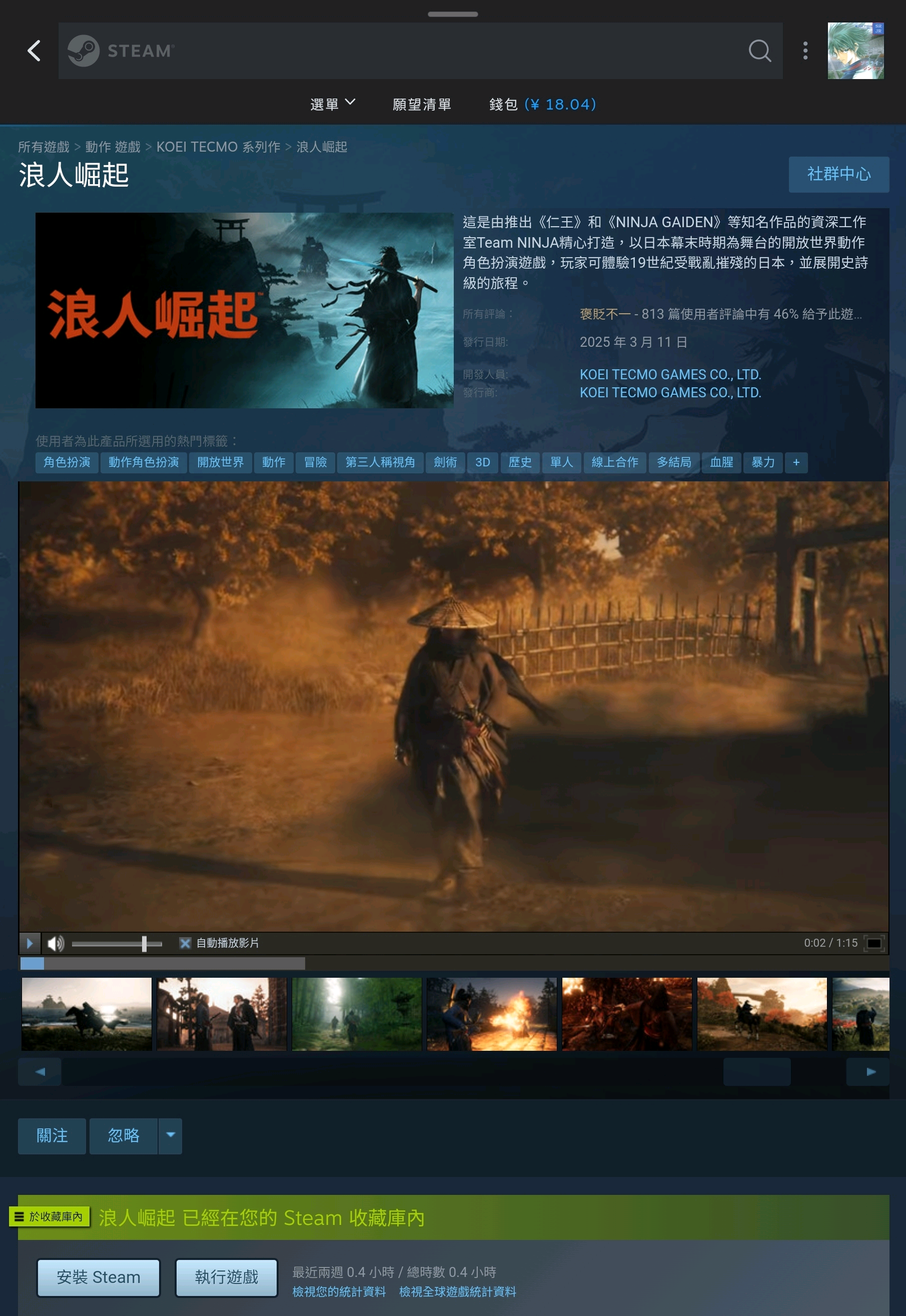Select green bamboo forest thumbnail
Viewport: 906px width, 1316px height.
pos(357,1013)
